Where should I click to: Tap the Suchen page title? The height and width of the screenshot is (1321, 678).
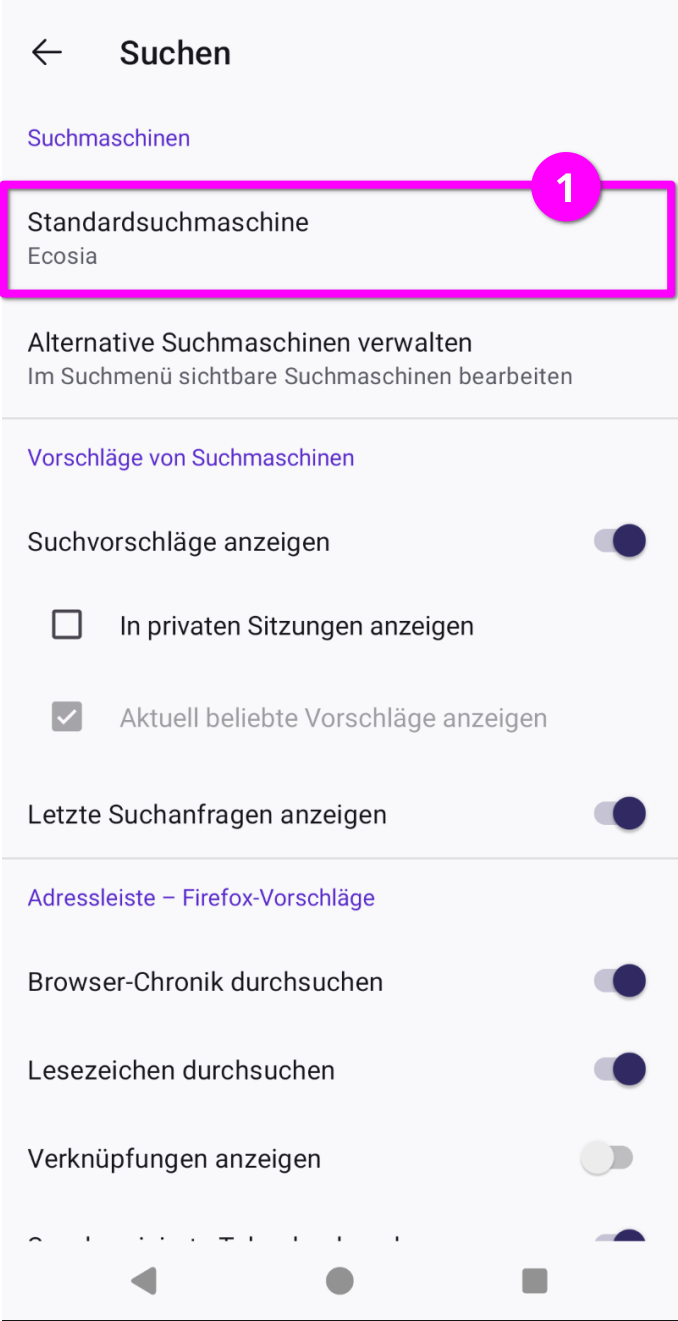point(175,53)
